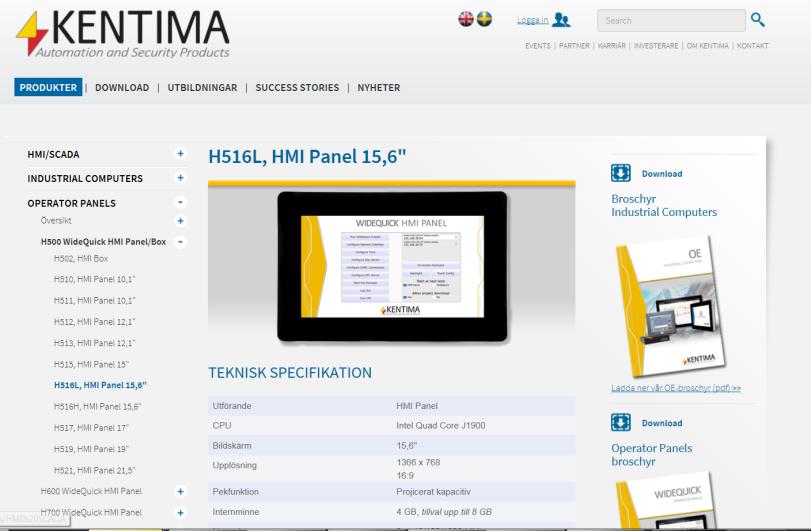Image resolution: width=811 pixels, height=531 pixels.
Task: Select H521, HMI Panel 21,5"
Action: point(95,471)
